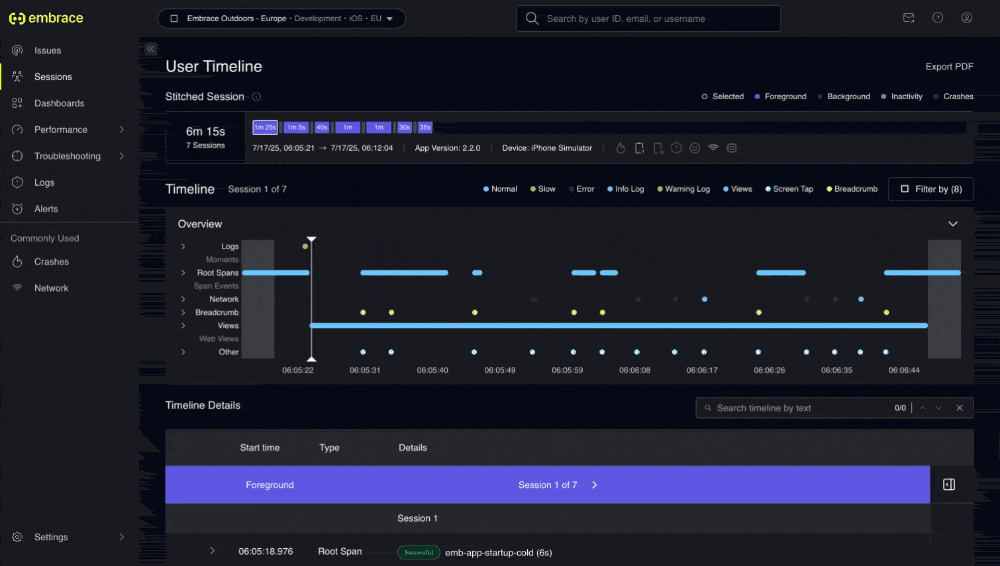Expand the Breadcrumb timeline row
1000x566 pixels.
click(x=183, y=313)
